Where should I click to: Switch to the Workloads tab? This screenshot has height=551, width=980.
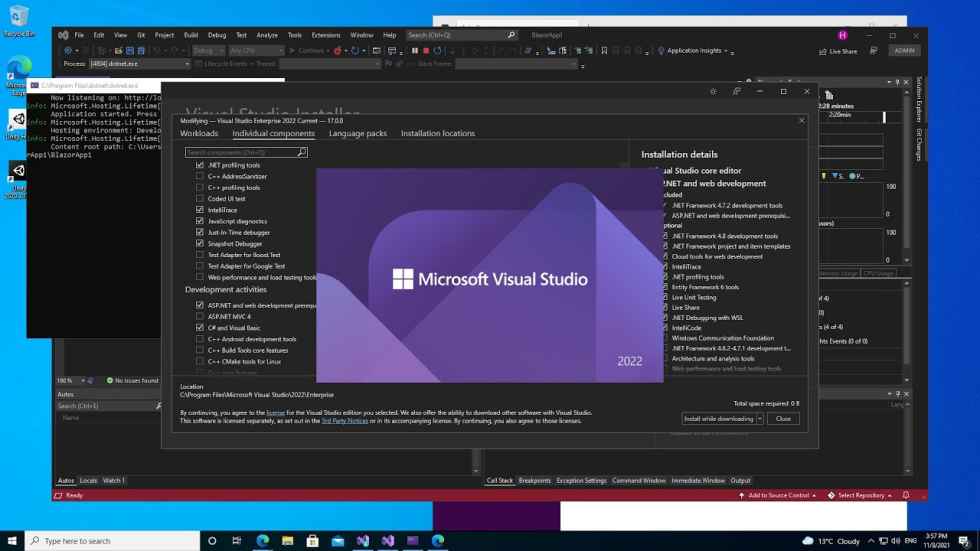tap(199, 133)
